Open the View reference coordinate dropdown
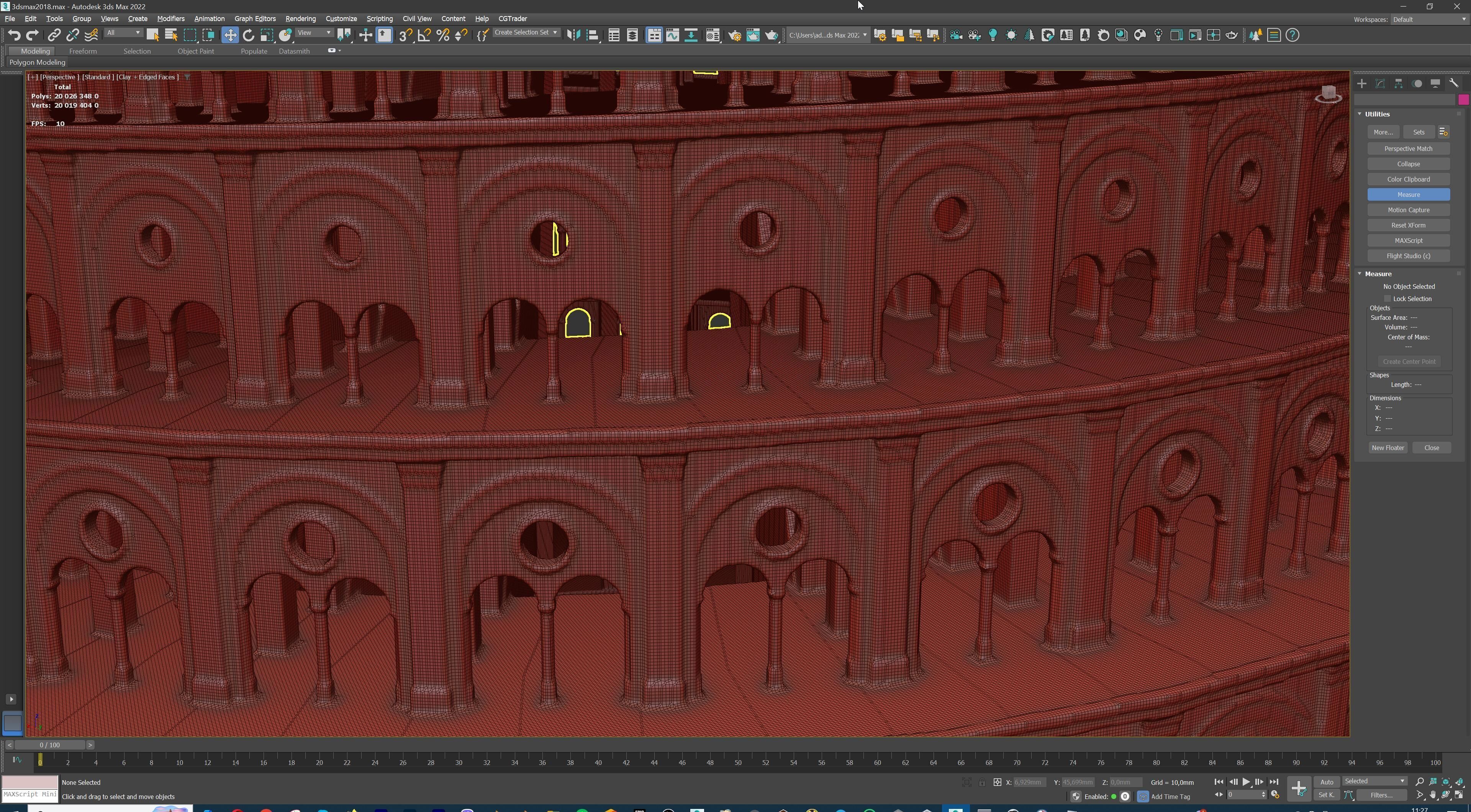 pos(314,33)
